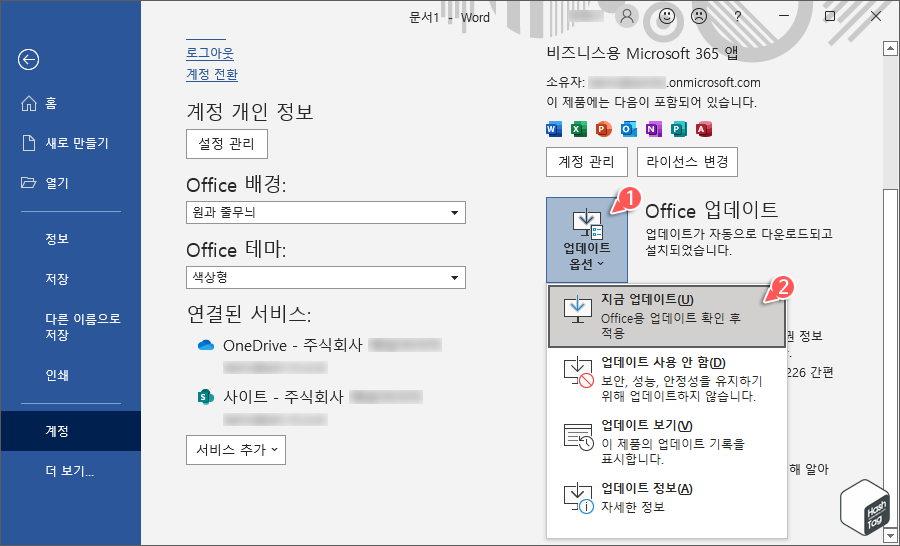Open the 서비스 추가 dropdown button

point(236,450)
